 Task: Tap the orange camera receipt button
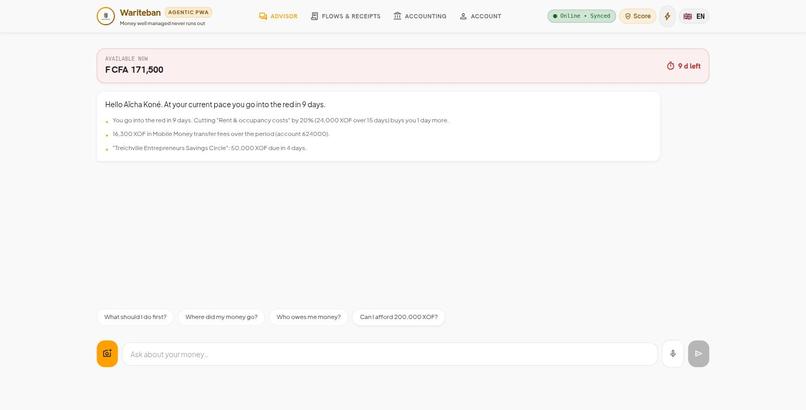pyautogui.click(x=107, y=353)
